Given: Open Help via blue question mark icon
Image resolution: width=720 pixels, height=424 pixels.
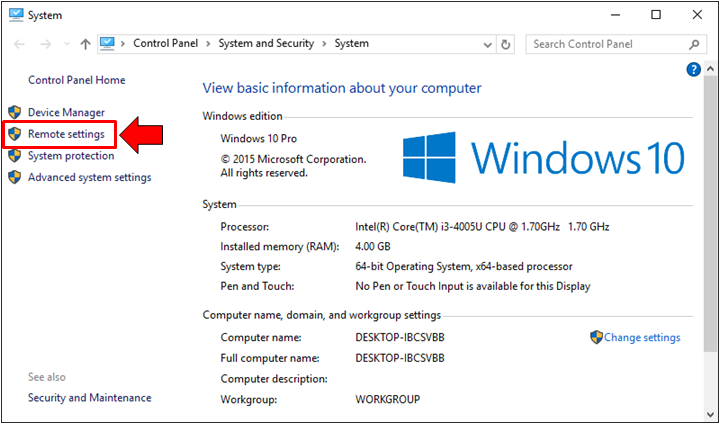Looking at the screenshot, I should point(693,69).
